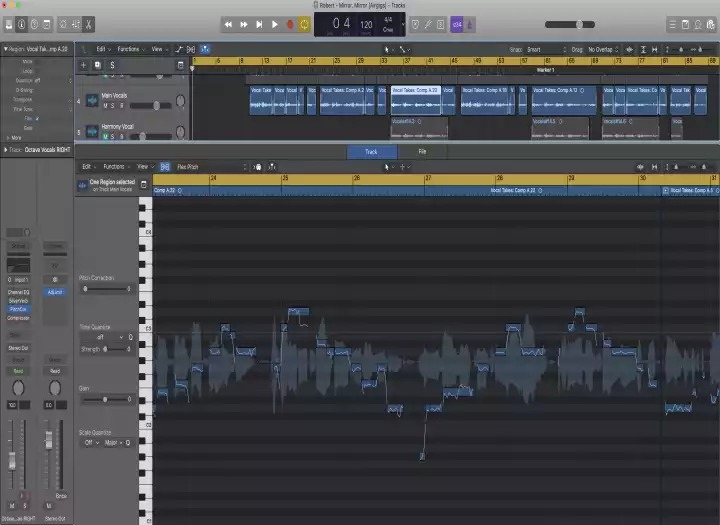720x525 pixels.
Task: Click the Inspector 'i' toolbar icon
Action: pos(21,24)
